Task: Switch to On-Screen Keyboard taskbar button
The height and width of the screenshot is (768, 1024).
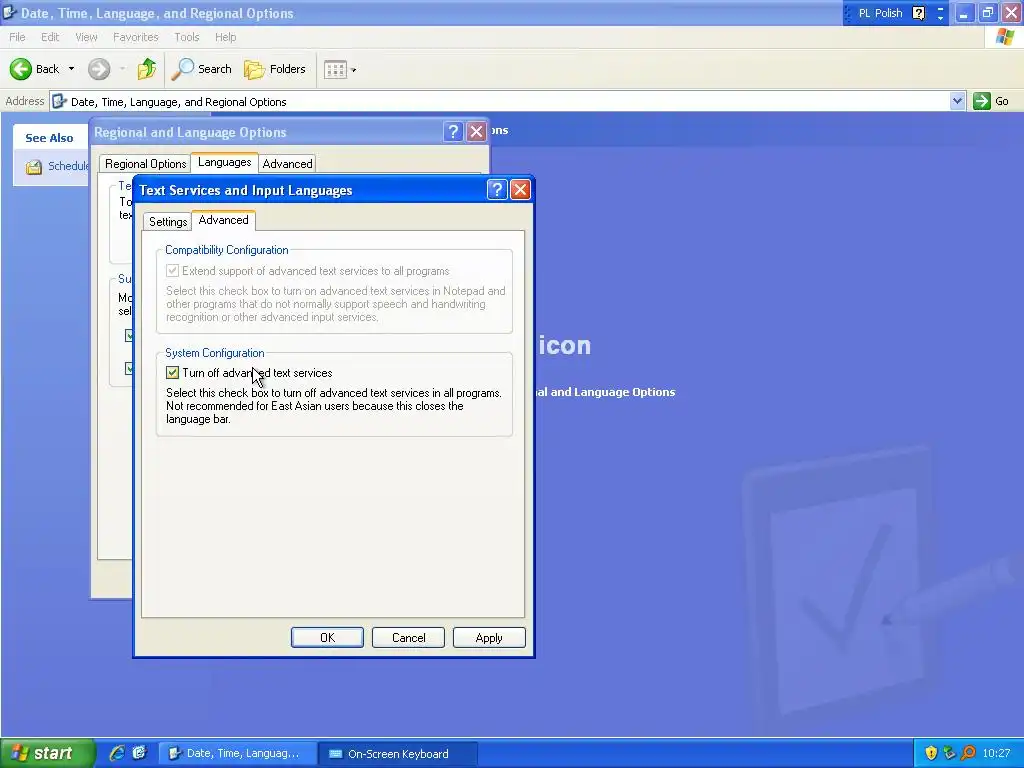Action: point(398,754)
